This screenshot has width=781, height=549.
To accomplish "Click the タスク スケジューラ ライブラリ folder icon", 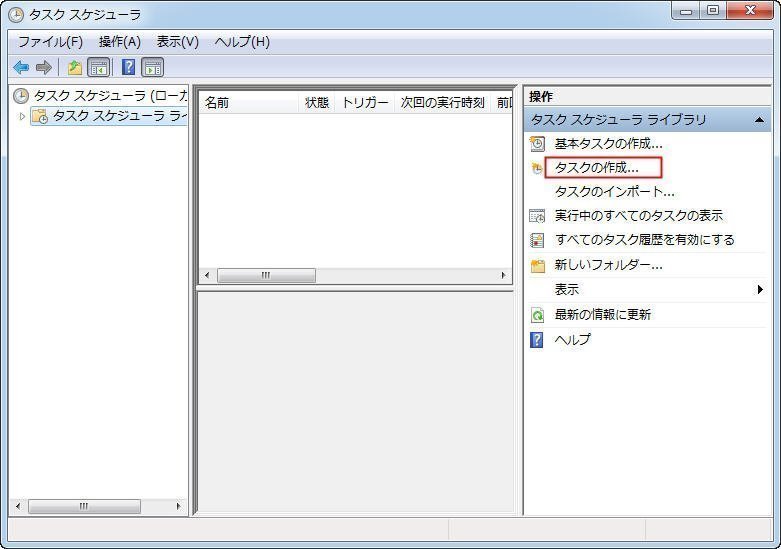I will (39, 116).
